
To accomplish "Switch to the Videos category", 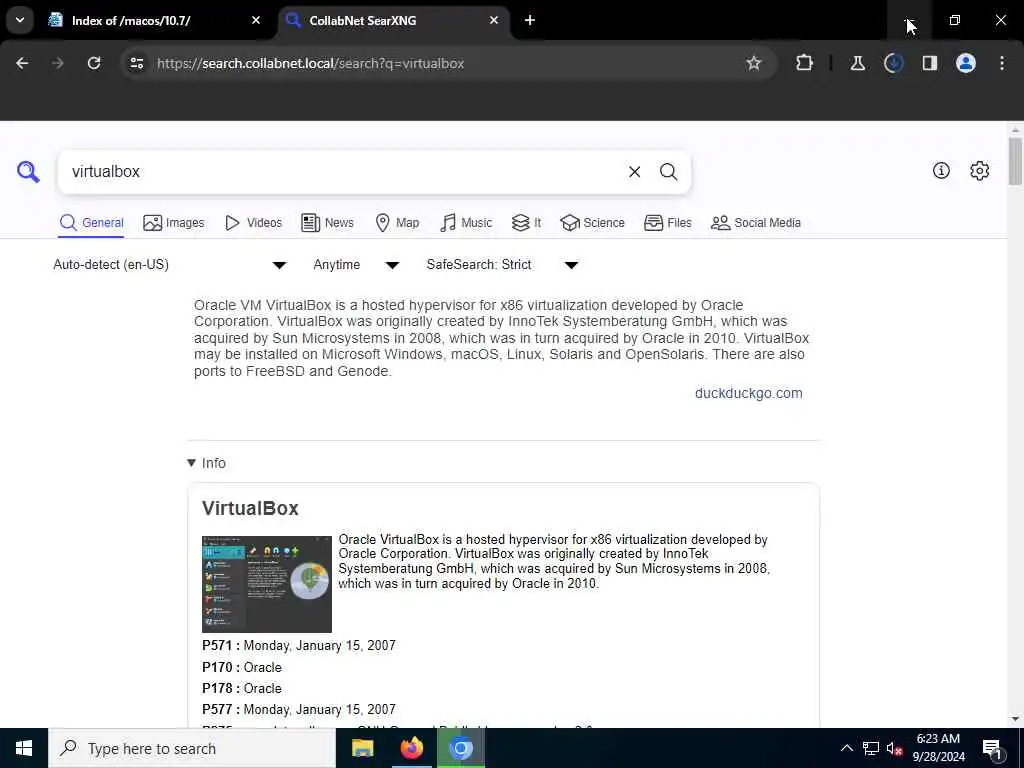I will tap(253, 223).
